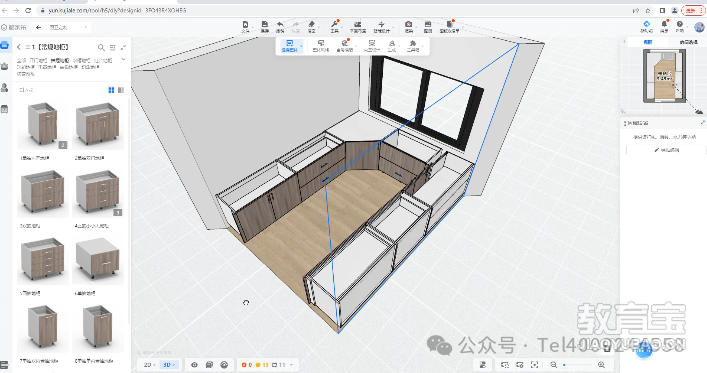Expand the category filter chevron in catalog

[x=124, y=60]
